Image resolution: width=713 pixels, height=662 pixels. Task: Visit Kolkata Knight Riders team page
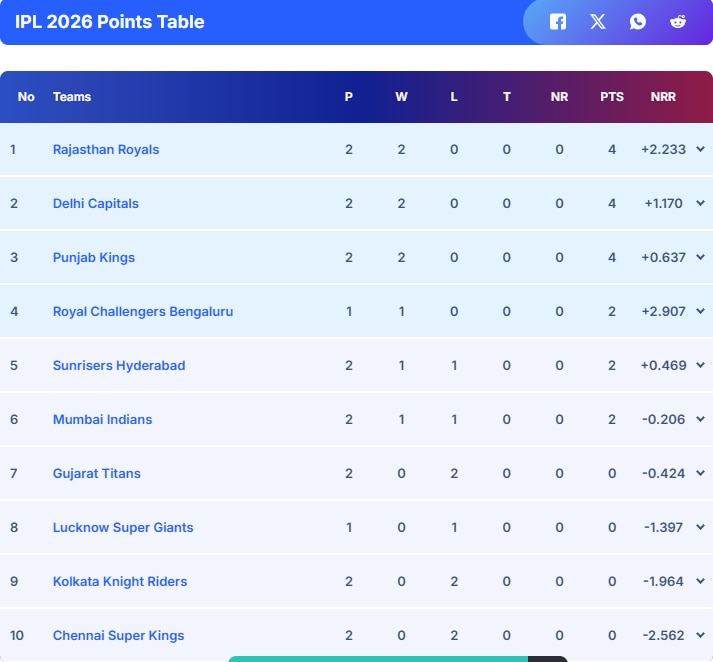(120, 581)
